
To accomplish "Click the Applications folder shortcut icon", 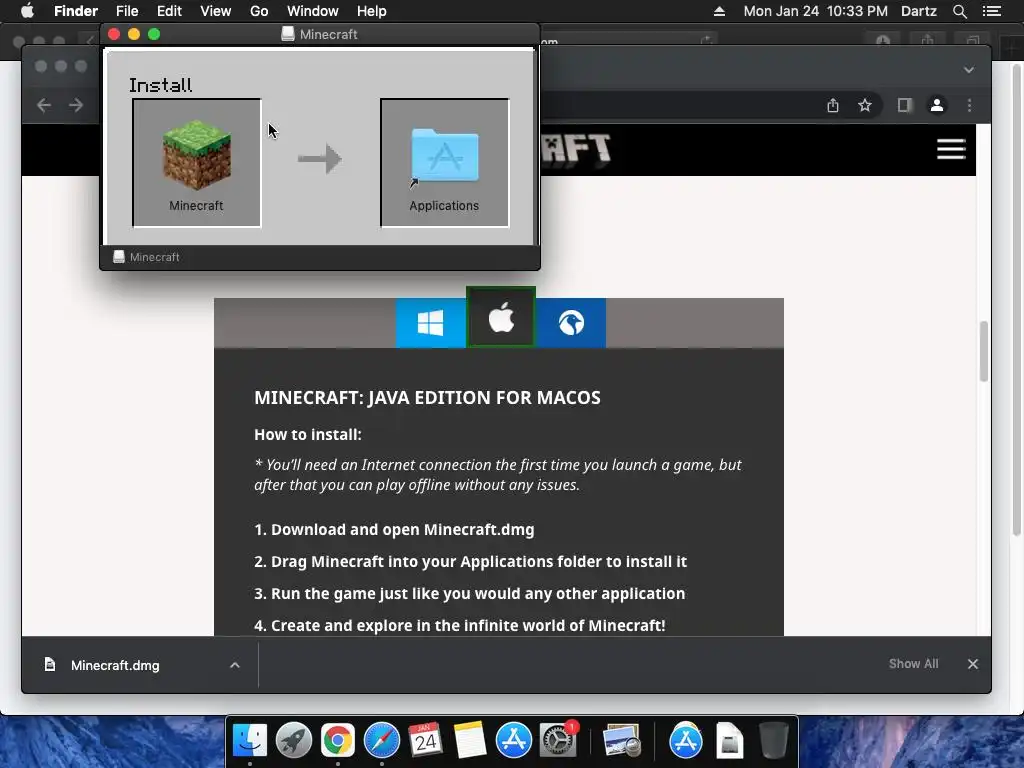I will tap(445, 155).
